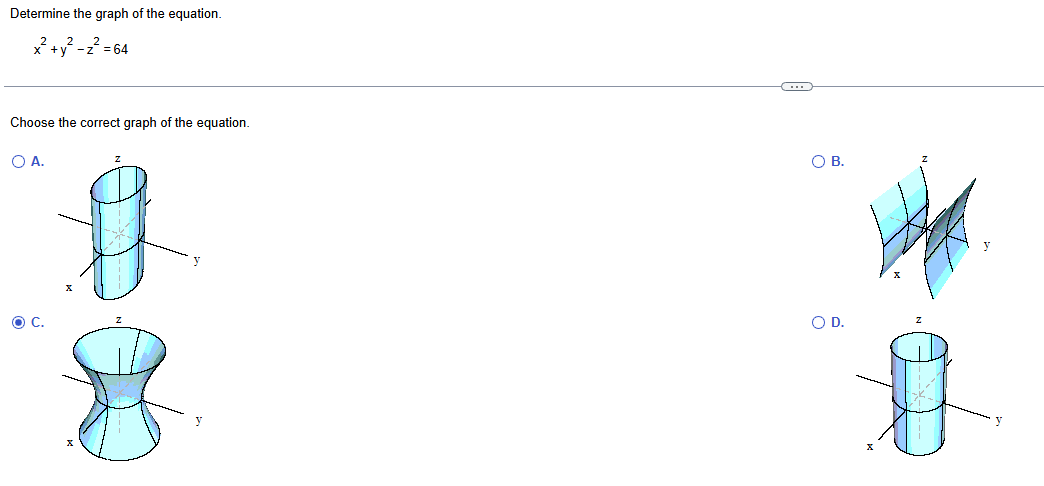Click the selected option C radio button
This screenshot has height=486, width=1044.
[19, 323]
